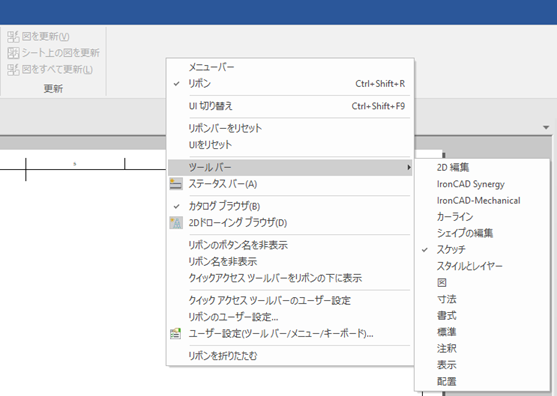557x396 pixels.
Task: Select クイックアクセス ツールバーをリボンの下に表示
Action: click(x=290, y=278)
